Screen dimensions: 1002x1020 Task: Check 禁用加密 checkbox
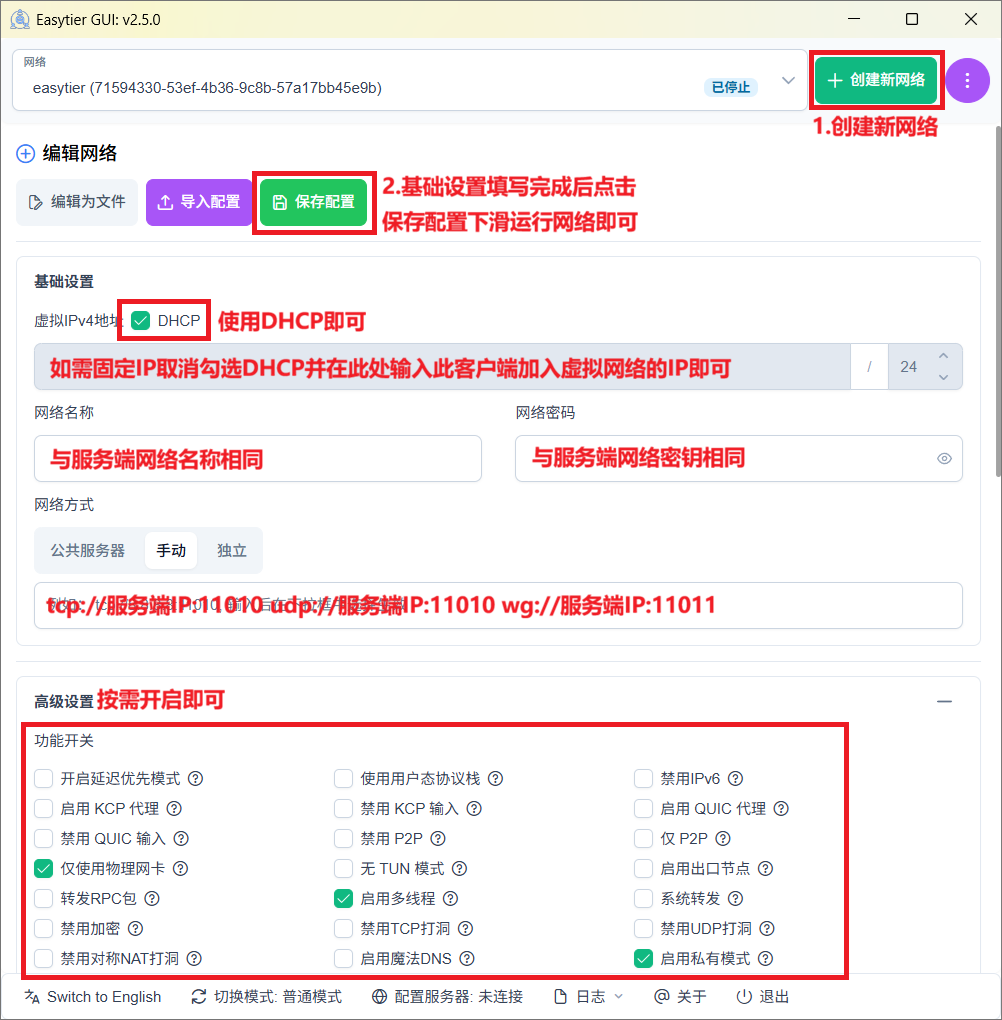(x=44, y=928)
